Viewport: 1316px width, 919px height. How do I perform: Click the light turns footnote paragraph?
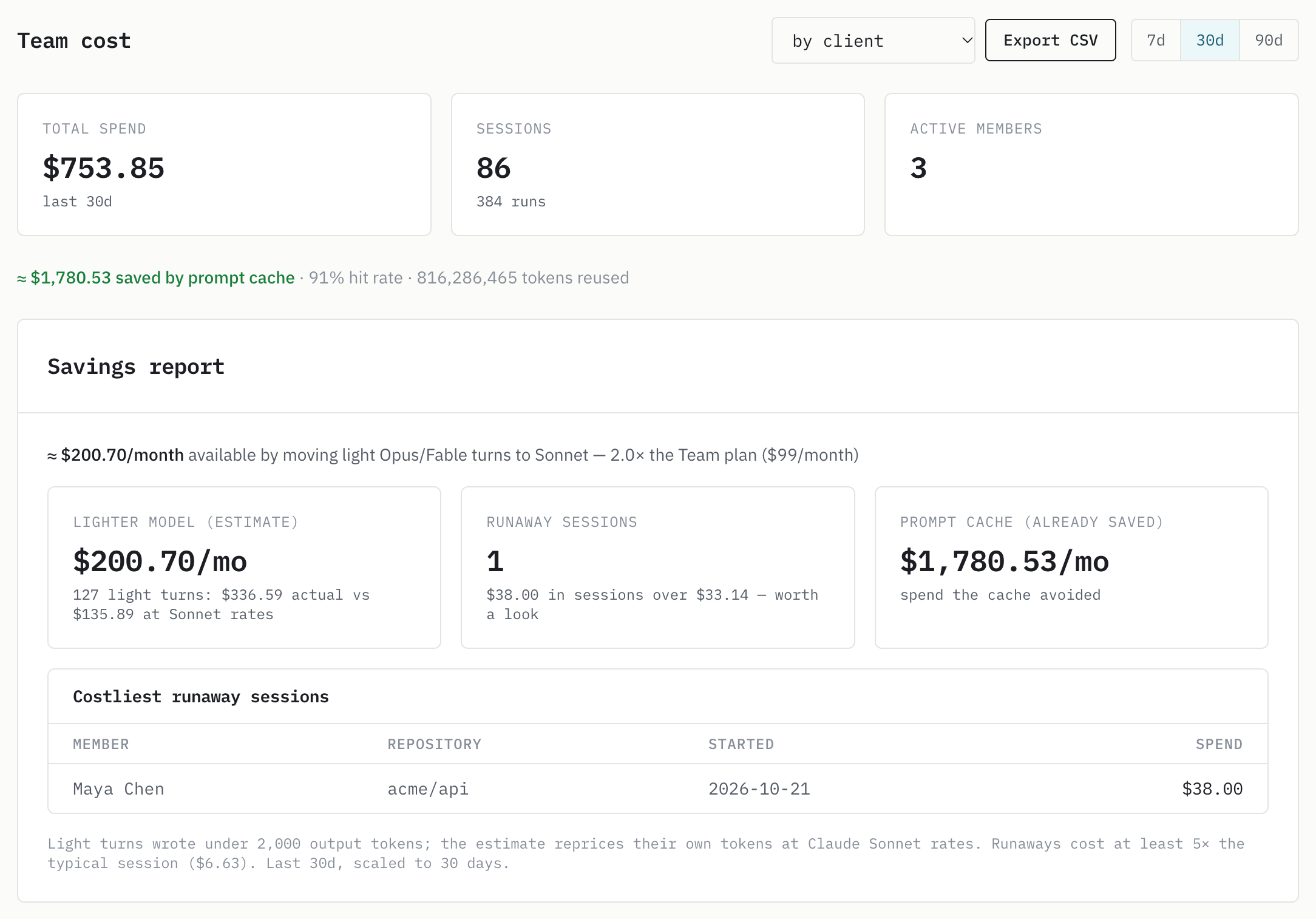(646, 853)
